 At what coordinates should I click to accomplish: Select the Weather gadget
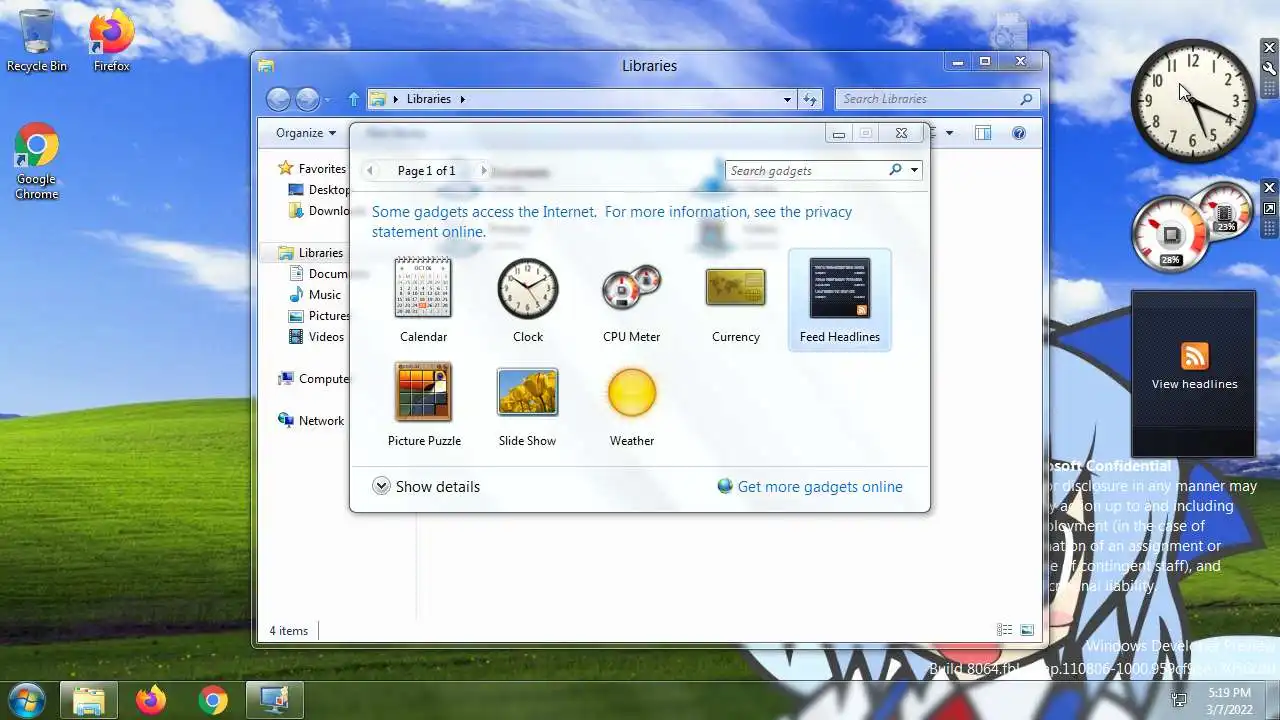click(631, 404)
